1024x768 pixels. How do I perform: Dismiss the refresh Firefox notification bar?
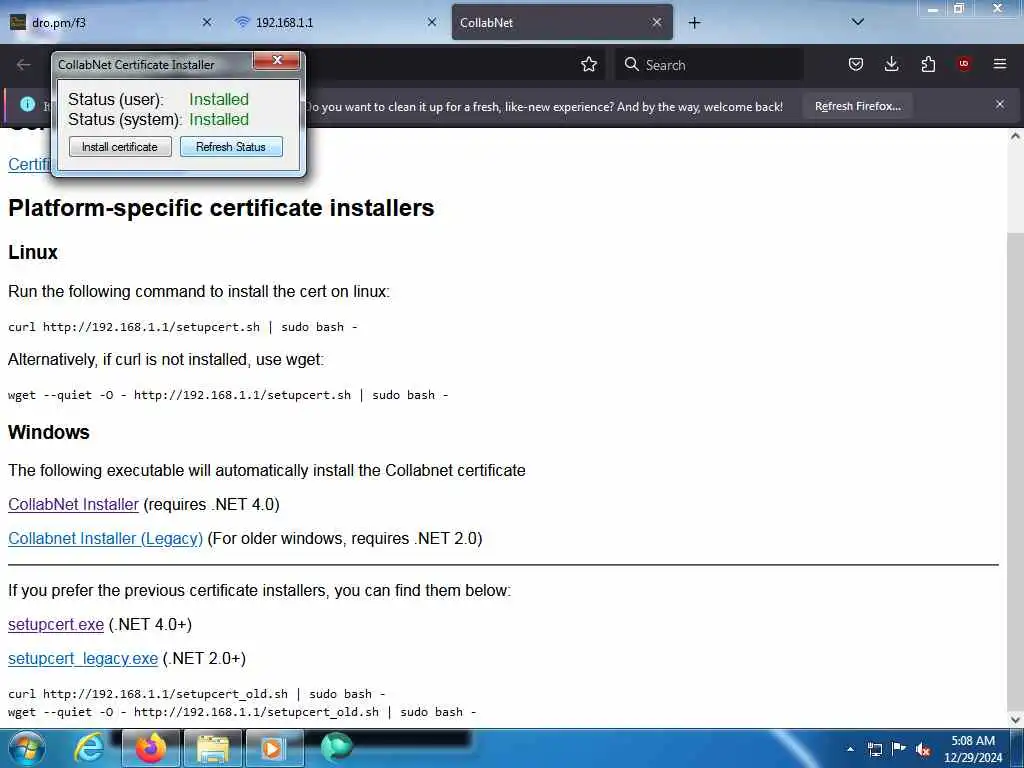tap(1000, 104)
